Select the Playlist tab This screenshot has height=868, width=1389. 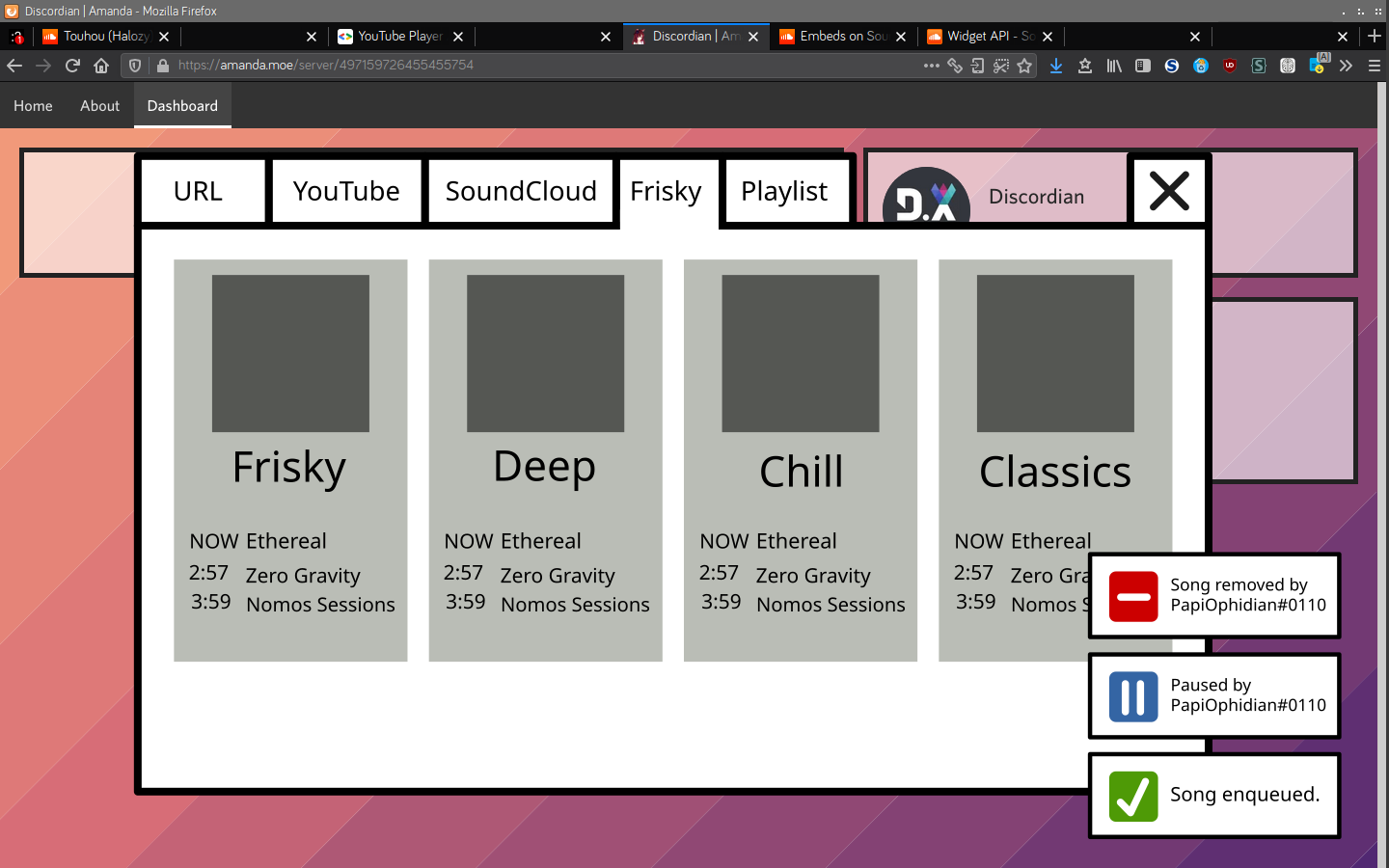point(784,191)
